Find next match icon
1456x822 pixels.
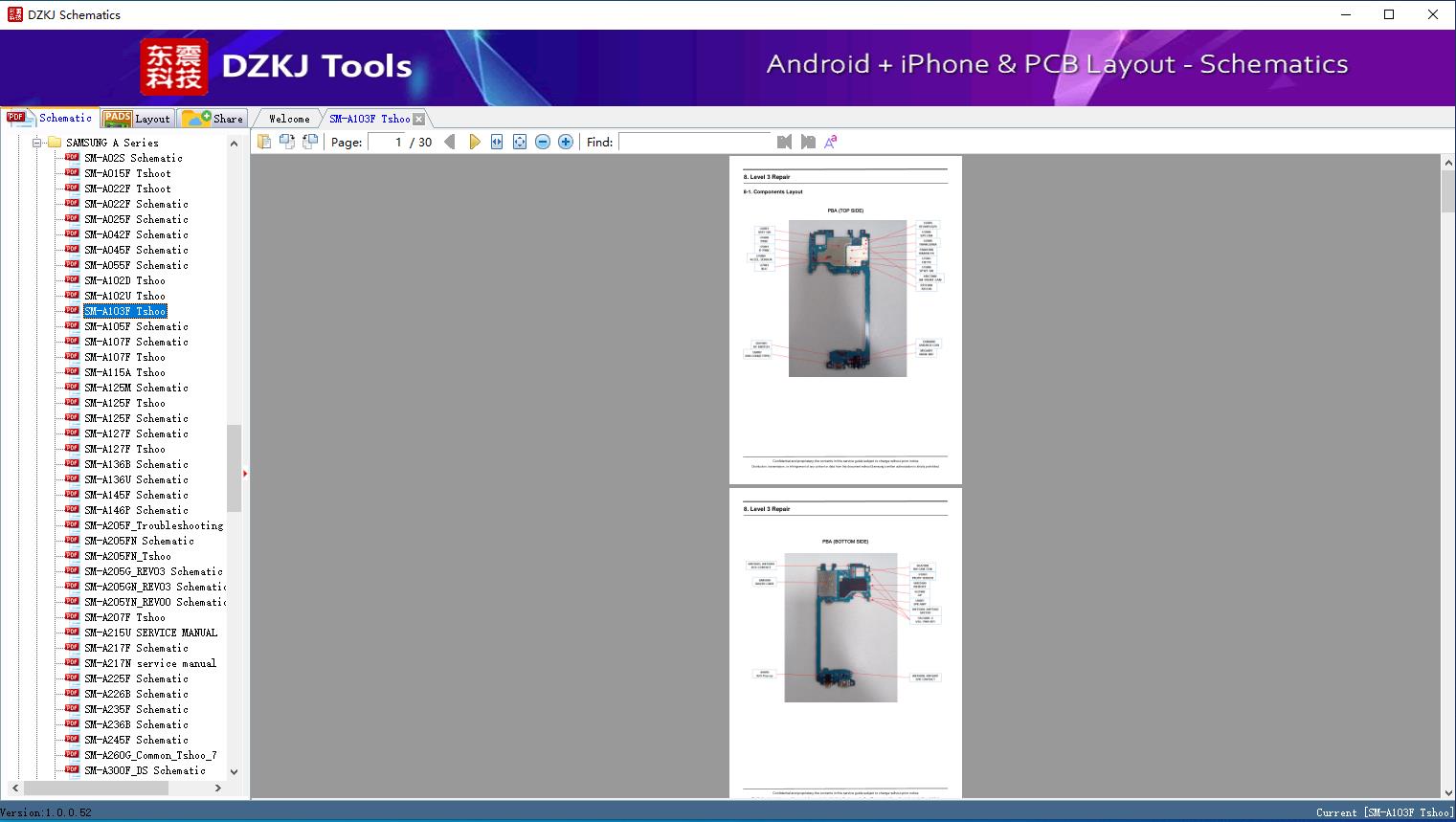click(x=808, y=142)
